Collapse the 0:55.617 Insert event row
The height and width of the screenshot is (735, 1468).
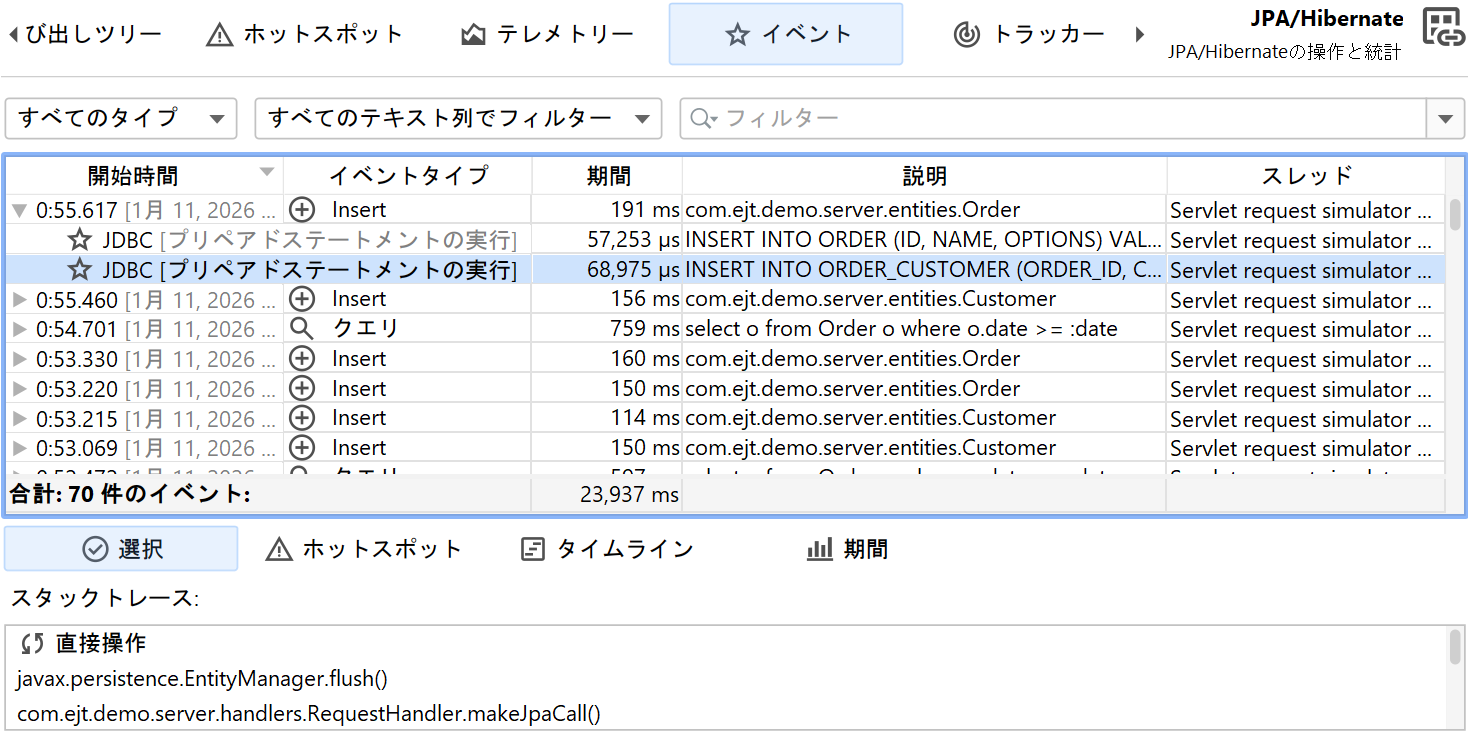pyautogui.click(x=19, y=211)
